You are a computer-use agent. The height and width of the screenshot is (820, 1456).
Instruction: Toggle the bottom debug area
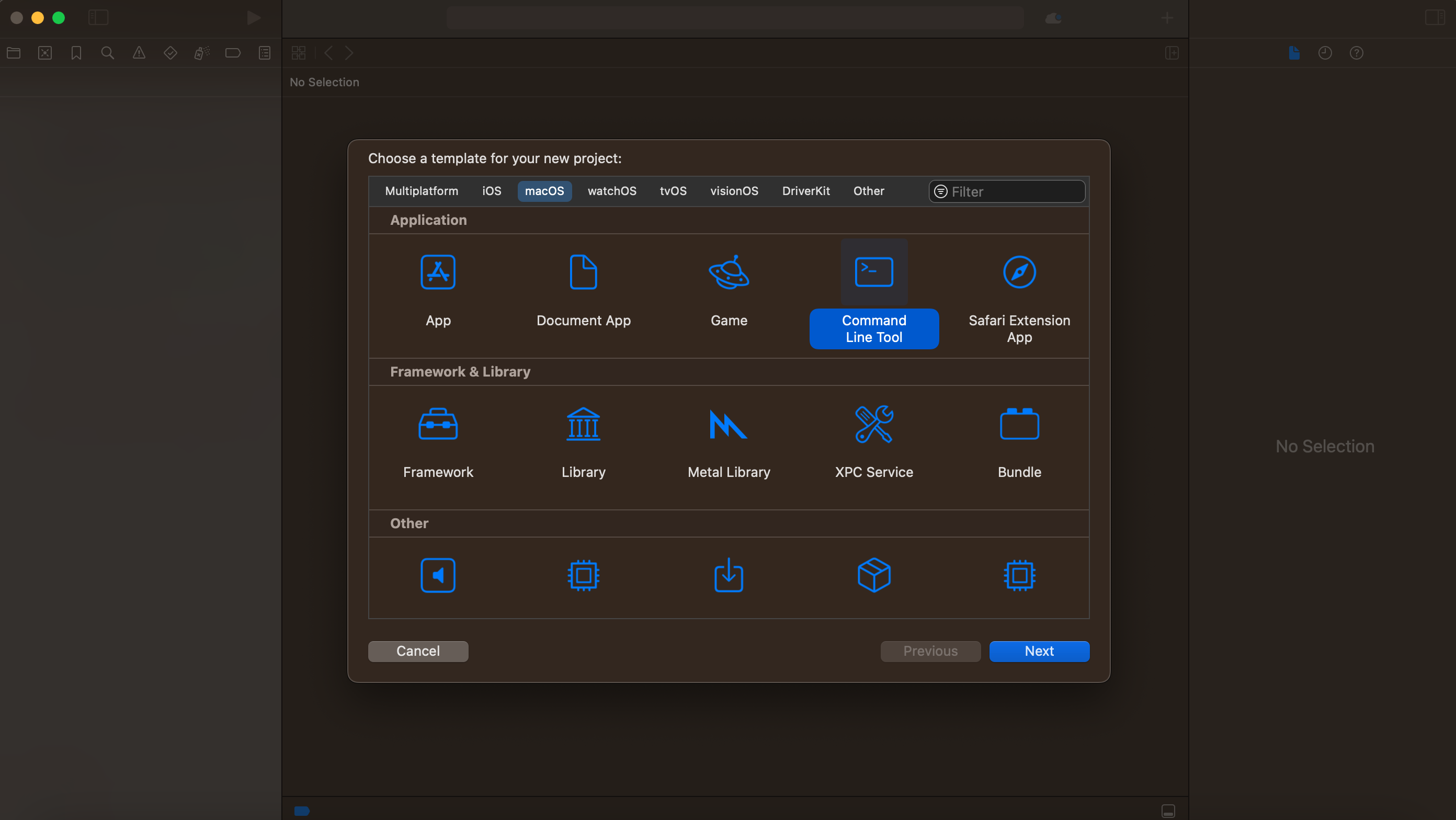[x=1168, y=811]
